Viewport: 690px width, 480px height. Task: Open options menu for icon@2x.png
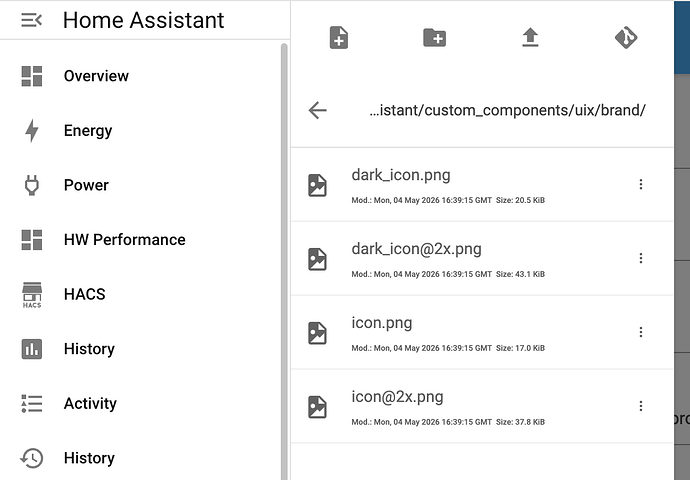pos(641,406)
